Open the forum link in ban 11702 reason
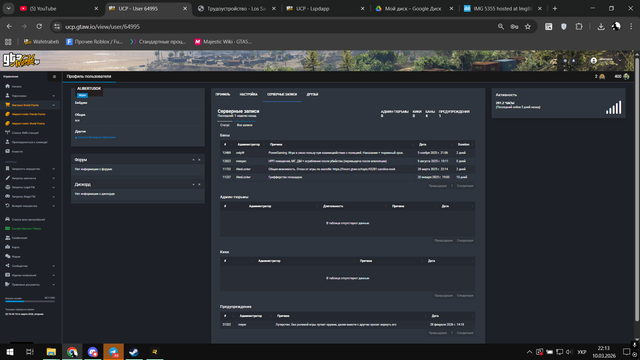This screenshot has height=360, width=640. pos(364,169)
